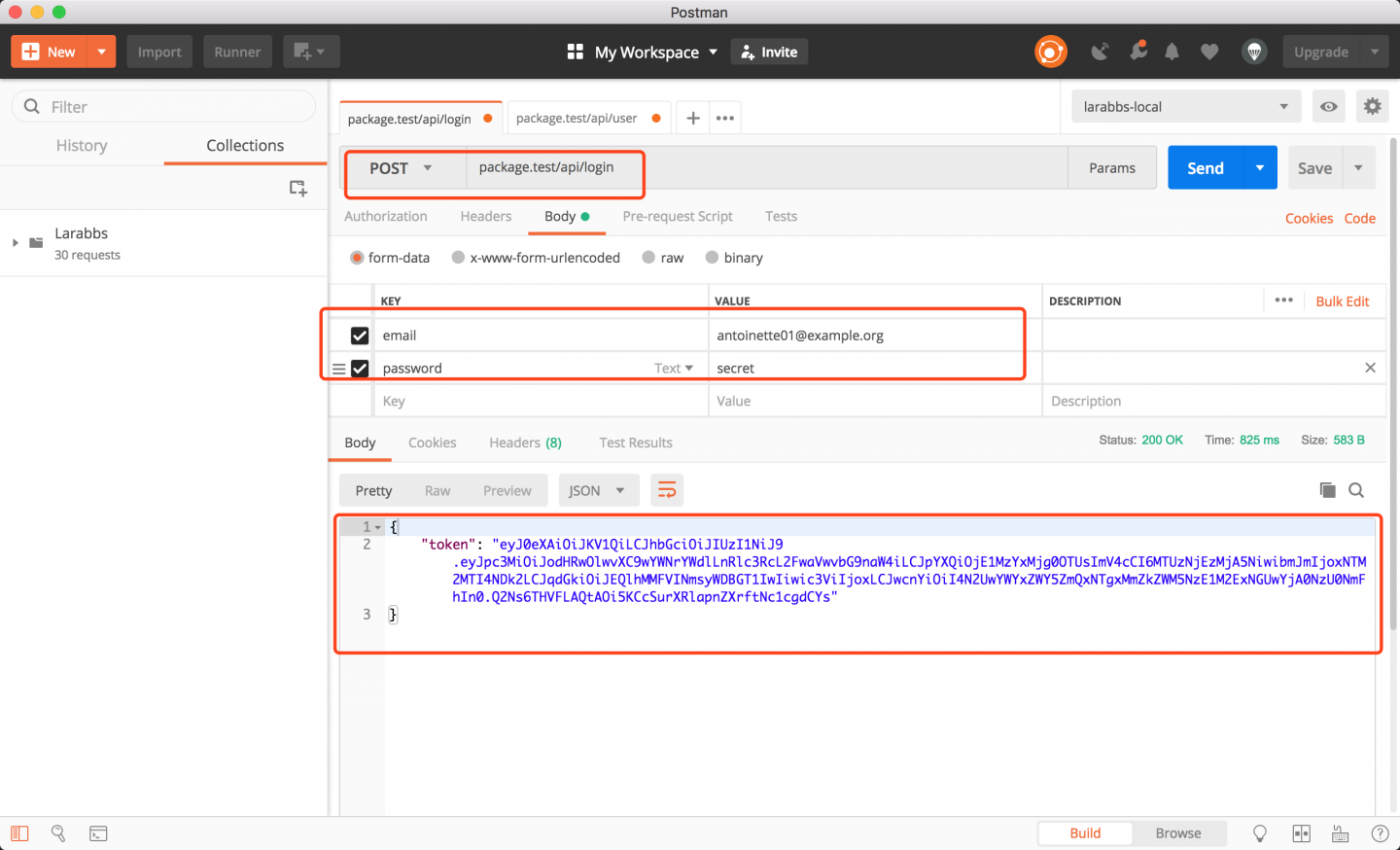Open the find magnifier in status bar

[x=58, y=833]
